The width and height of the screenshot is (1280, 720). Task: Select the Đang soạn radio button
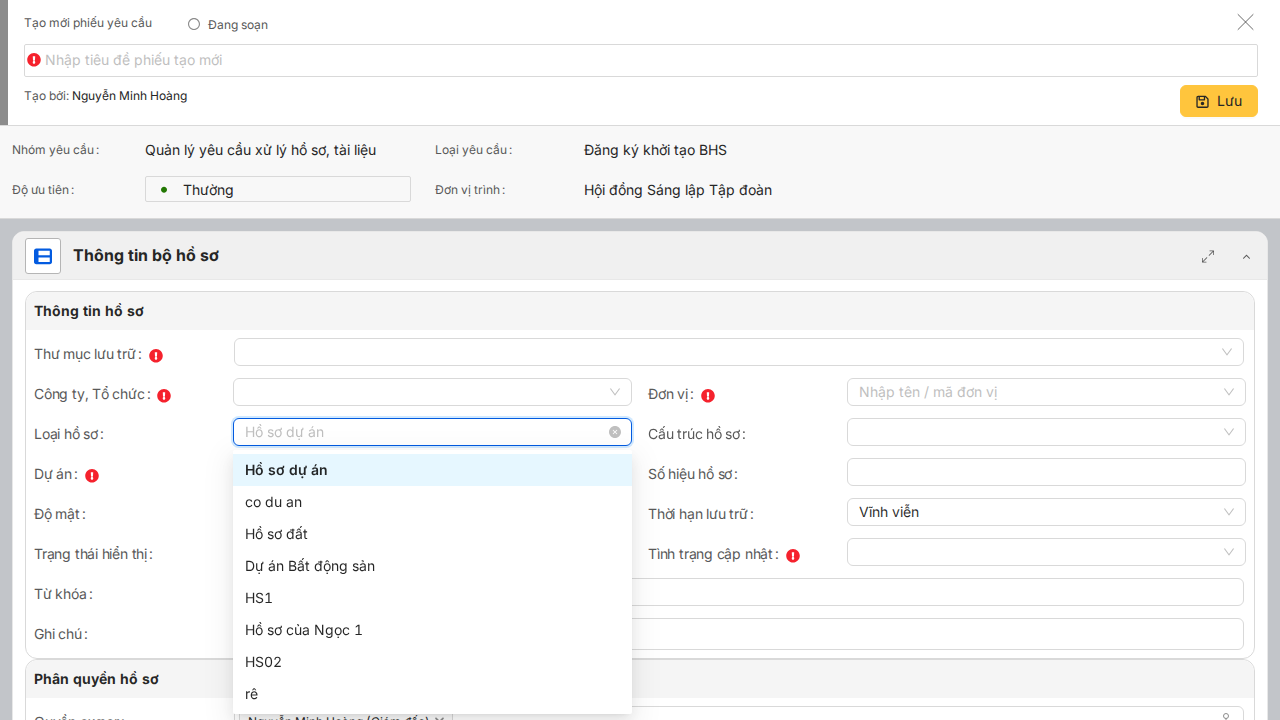[194, 24]
